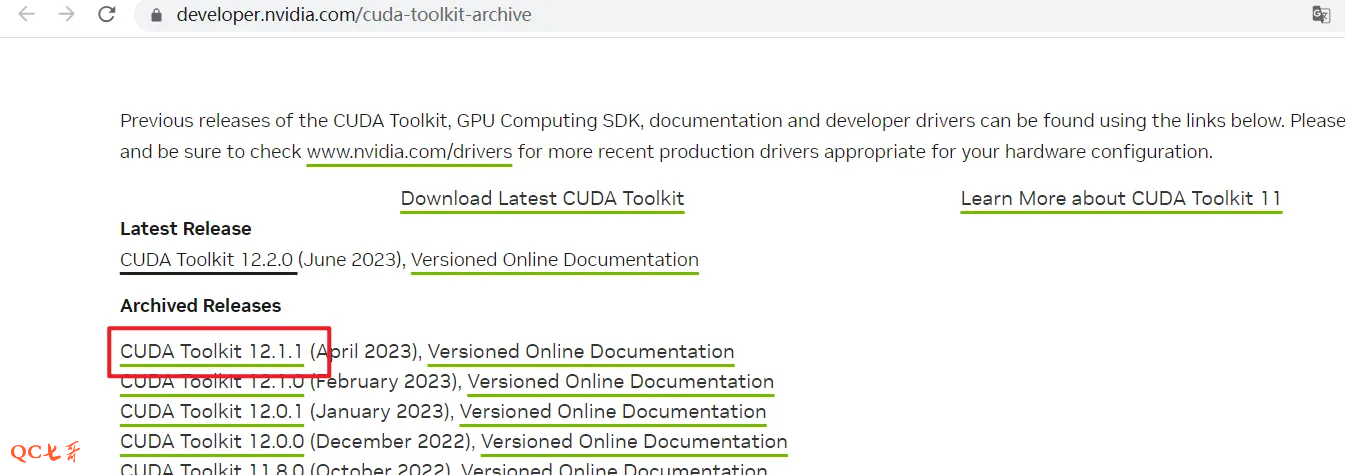The width and height of the screenshot is (1345, 475).
Task: Select the CUDA Toolkit 12.0.0 link
Action: (211, 441)
